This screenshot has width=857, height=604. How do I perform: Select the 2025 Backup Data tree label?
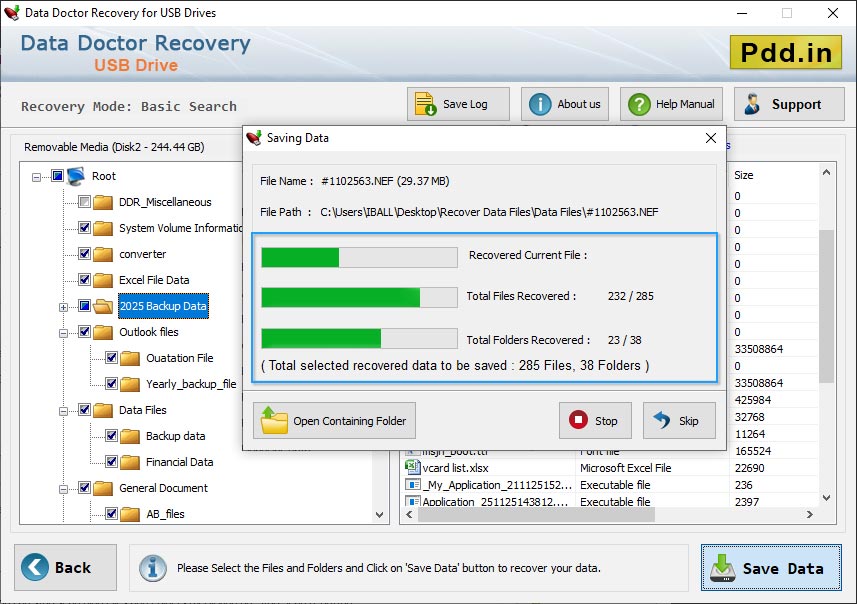(x=163, y=306)
